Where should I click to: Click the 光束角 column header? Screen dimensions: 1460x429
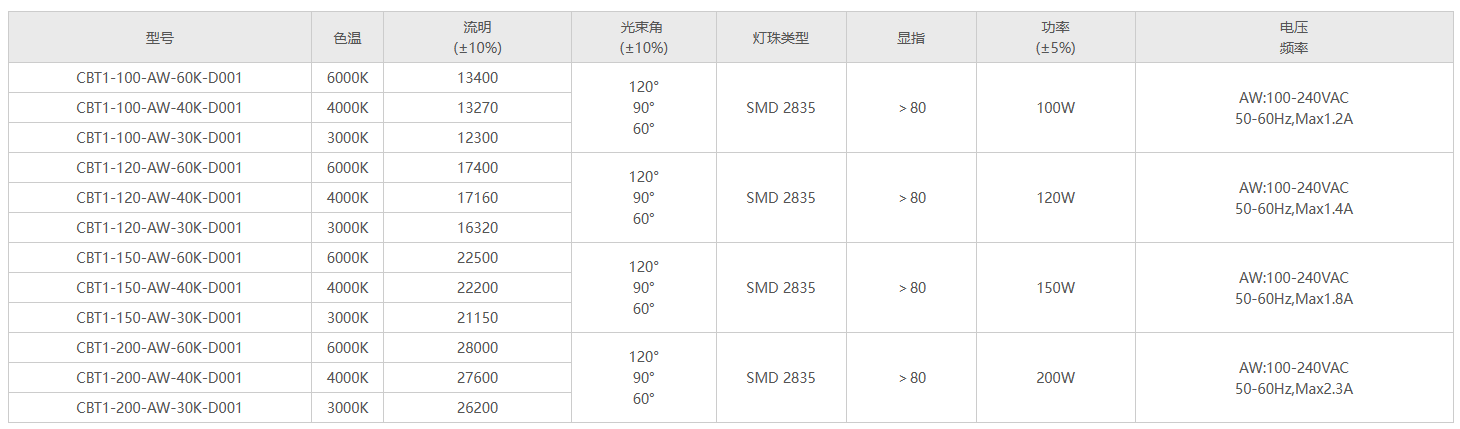pos(643,38)
